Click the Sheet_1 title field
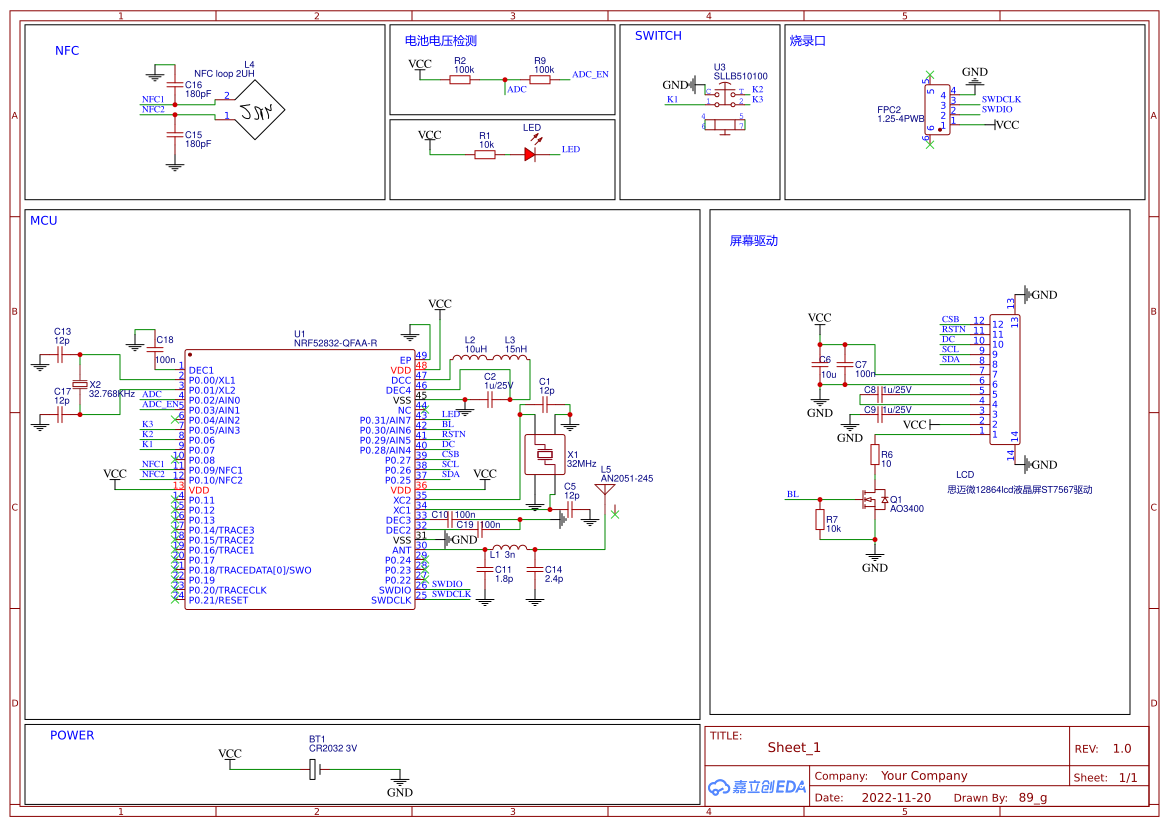Image resolution: width=1169 pixels, height=827 pixels. click(x=794, y=747)
